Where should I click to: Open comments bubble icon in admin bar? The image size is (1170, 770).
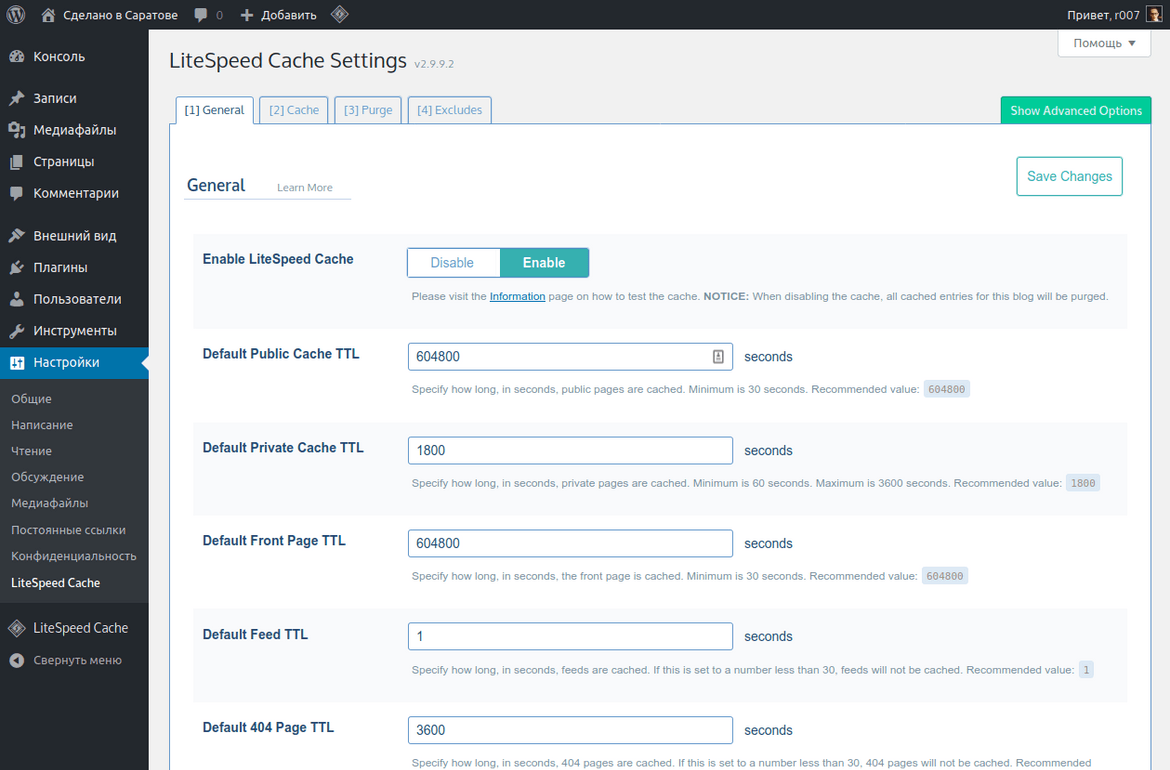point(201,15)
